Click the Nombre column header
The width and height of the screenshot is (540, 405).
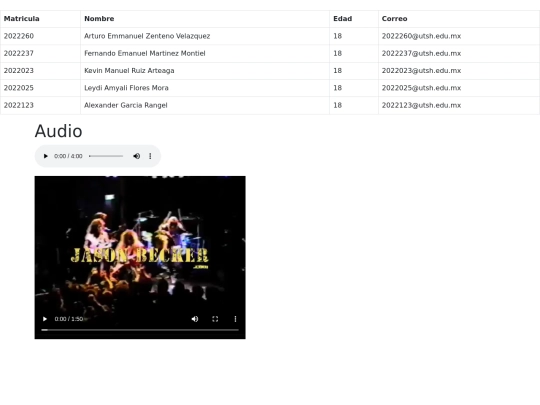point(99,19)
